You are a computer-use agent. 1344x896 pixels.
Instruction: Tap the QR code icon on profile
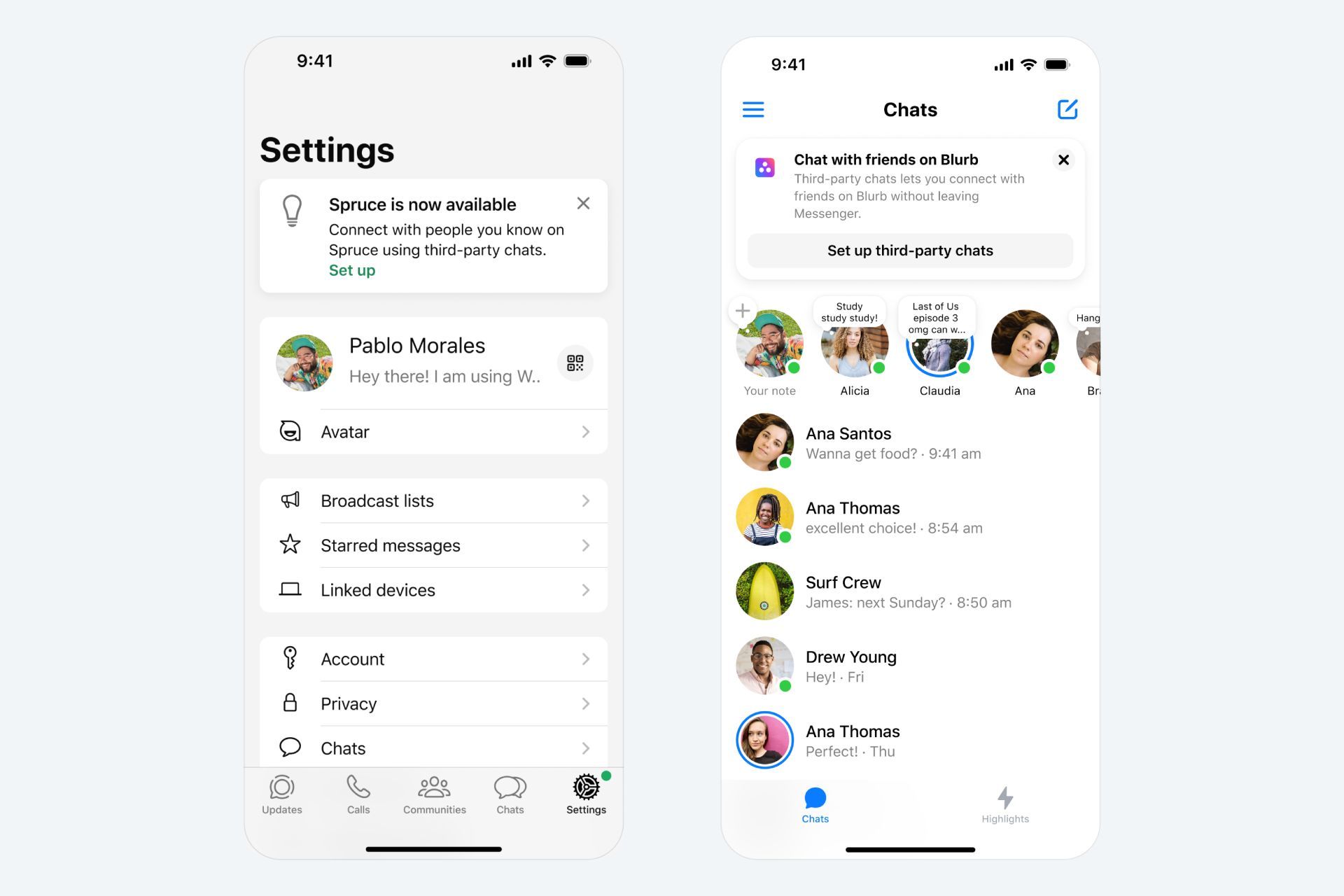[575, 363]
